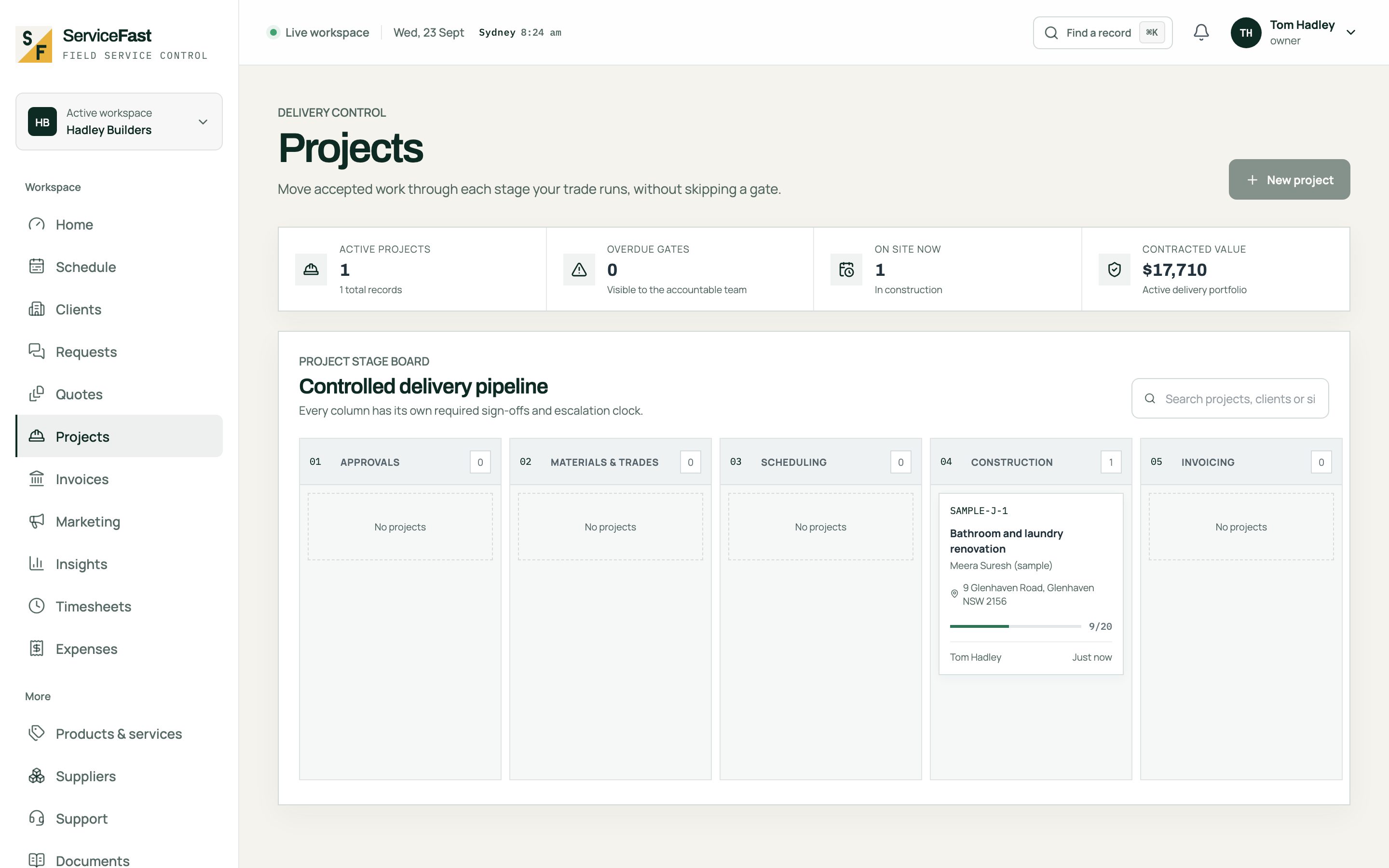Open Suppliers in the sidebar
The height and width of the screenshot is (868, 1389).
click(x=119, y=776)
